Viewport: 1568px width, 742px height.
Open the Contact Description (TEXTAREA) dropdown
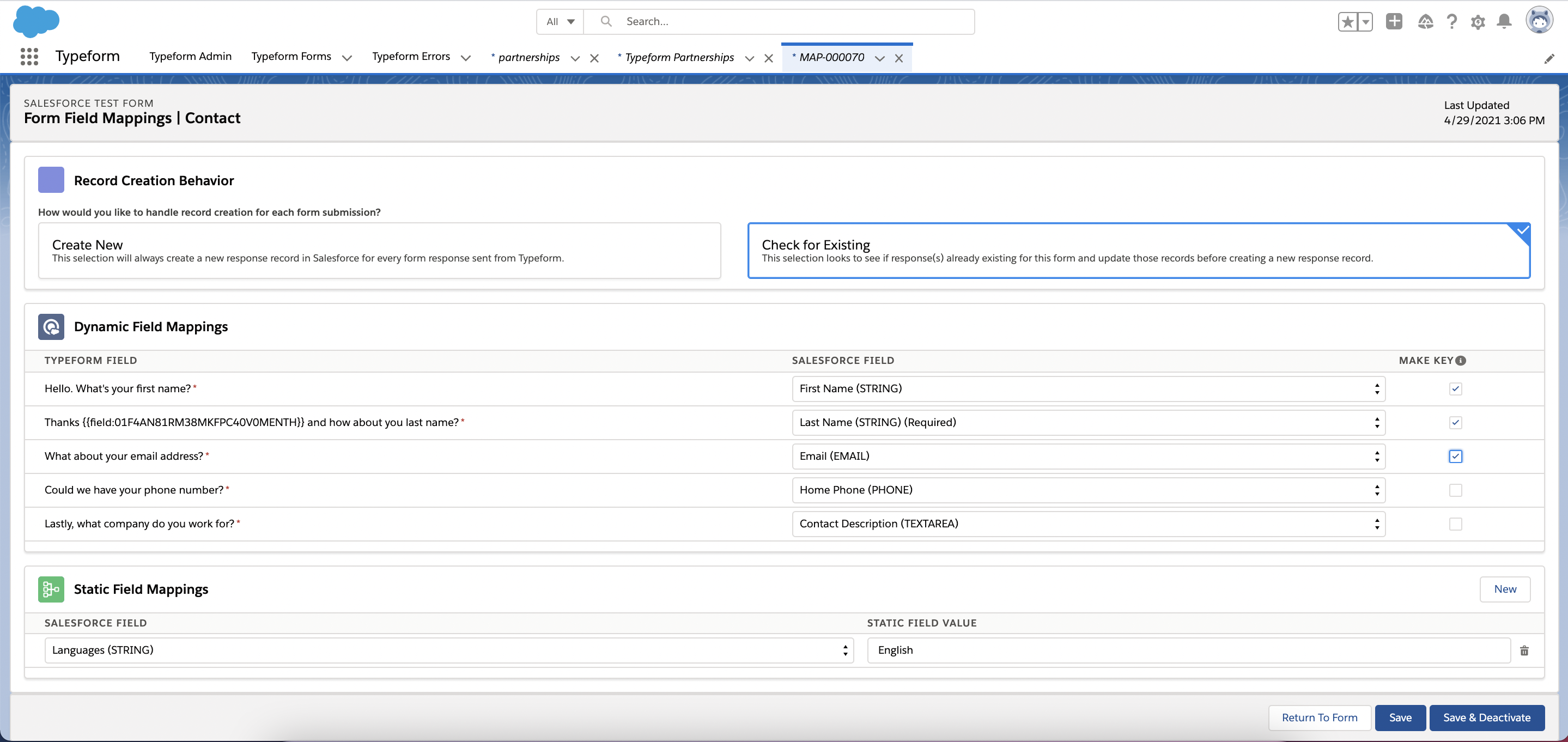1089,524
